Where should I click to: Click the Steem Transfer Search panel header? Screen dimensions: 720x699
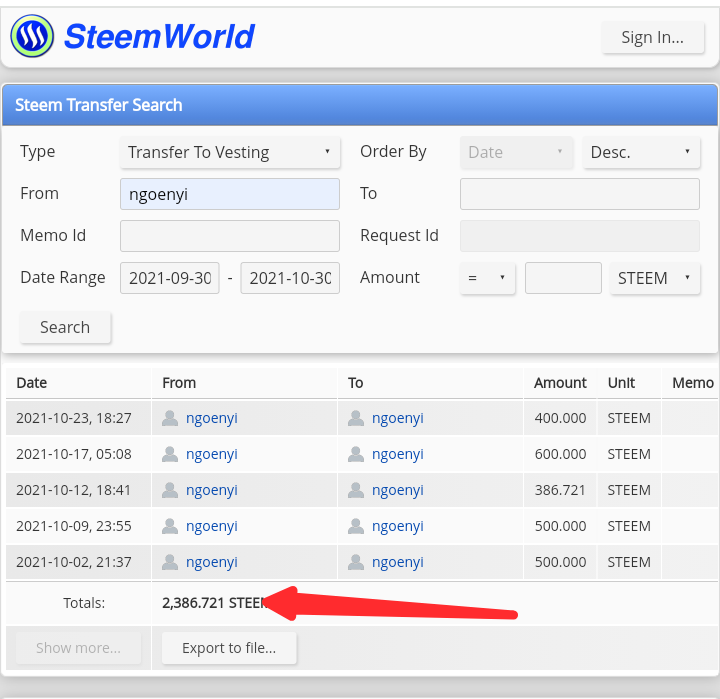[x=360, y=105]
